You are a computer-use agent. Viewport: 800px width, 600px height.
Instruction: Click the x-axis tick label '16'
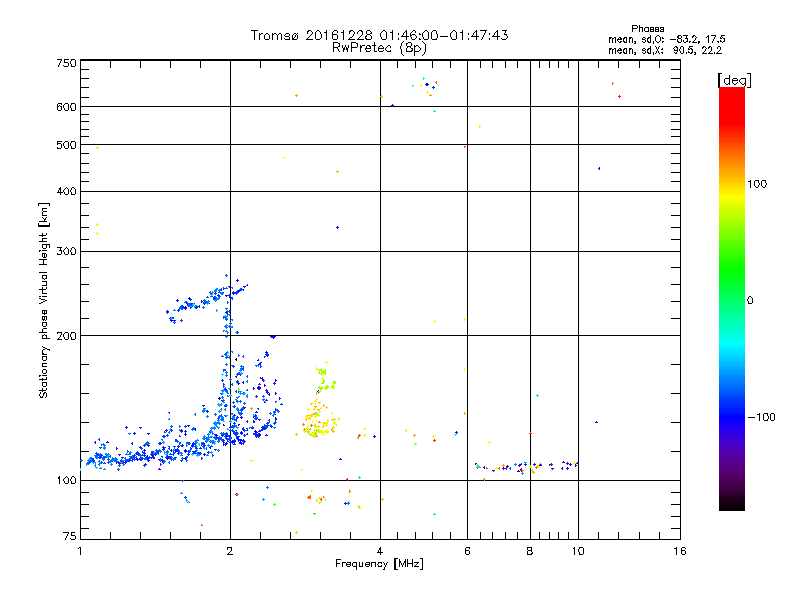[680, 551]
